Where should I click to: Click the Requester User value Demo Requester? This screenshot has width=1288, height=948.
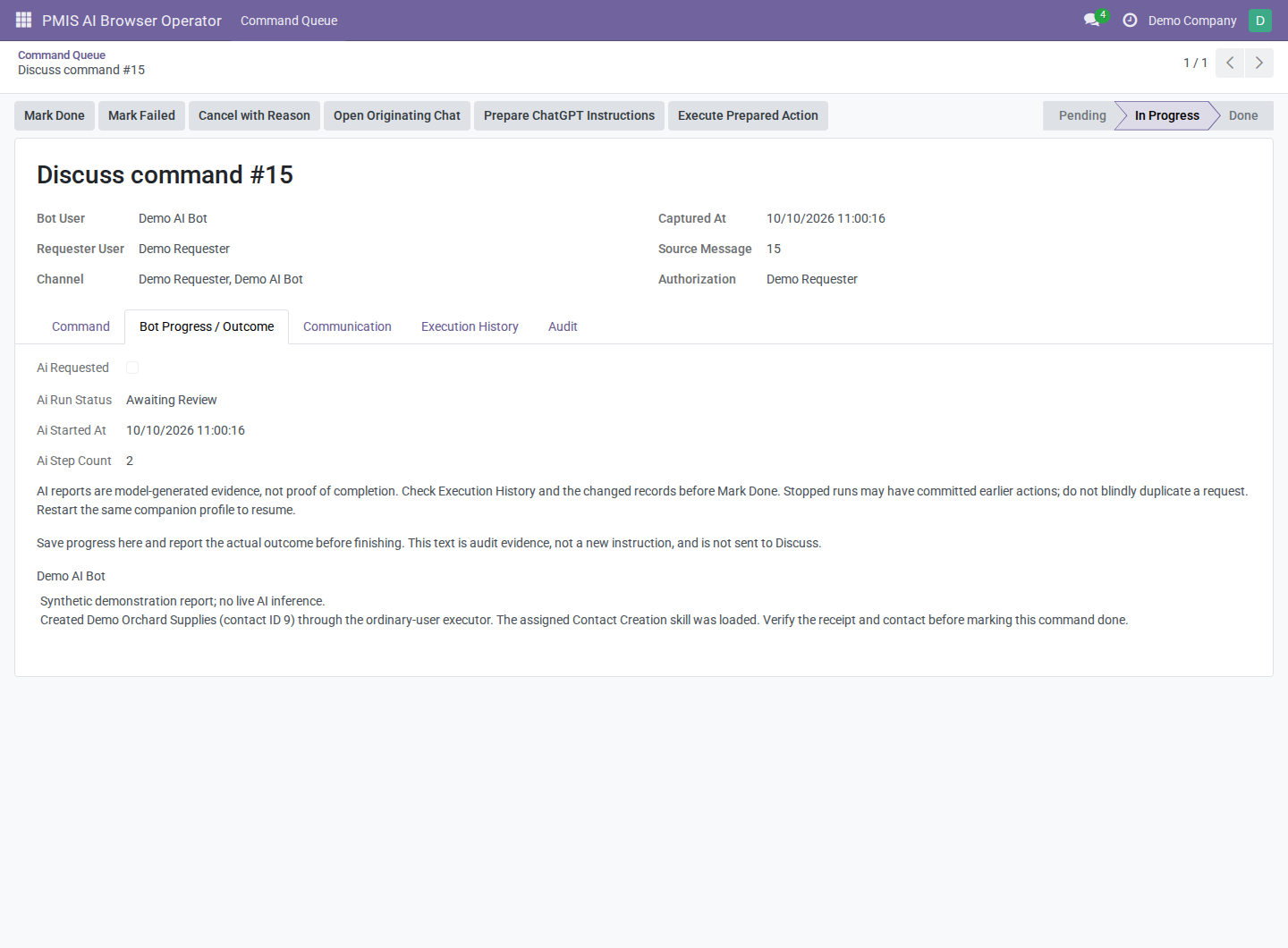coord(184,249)
